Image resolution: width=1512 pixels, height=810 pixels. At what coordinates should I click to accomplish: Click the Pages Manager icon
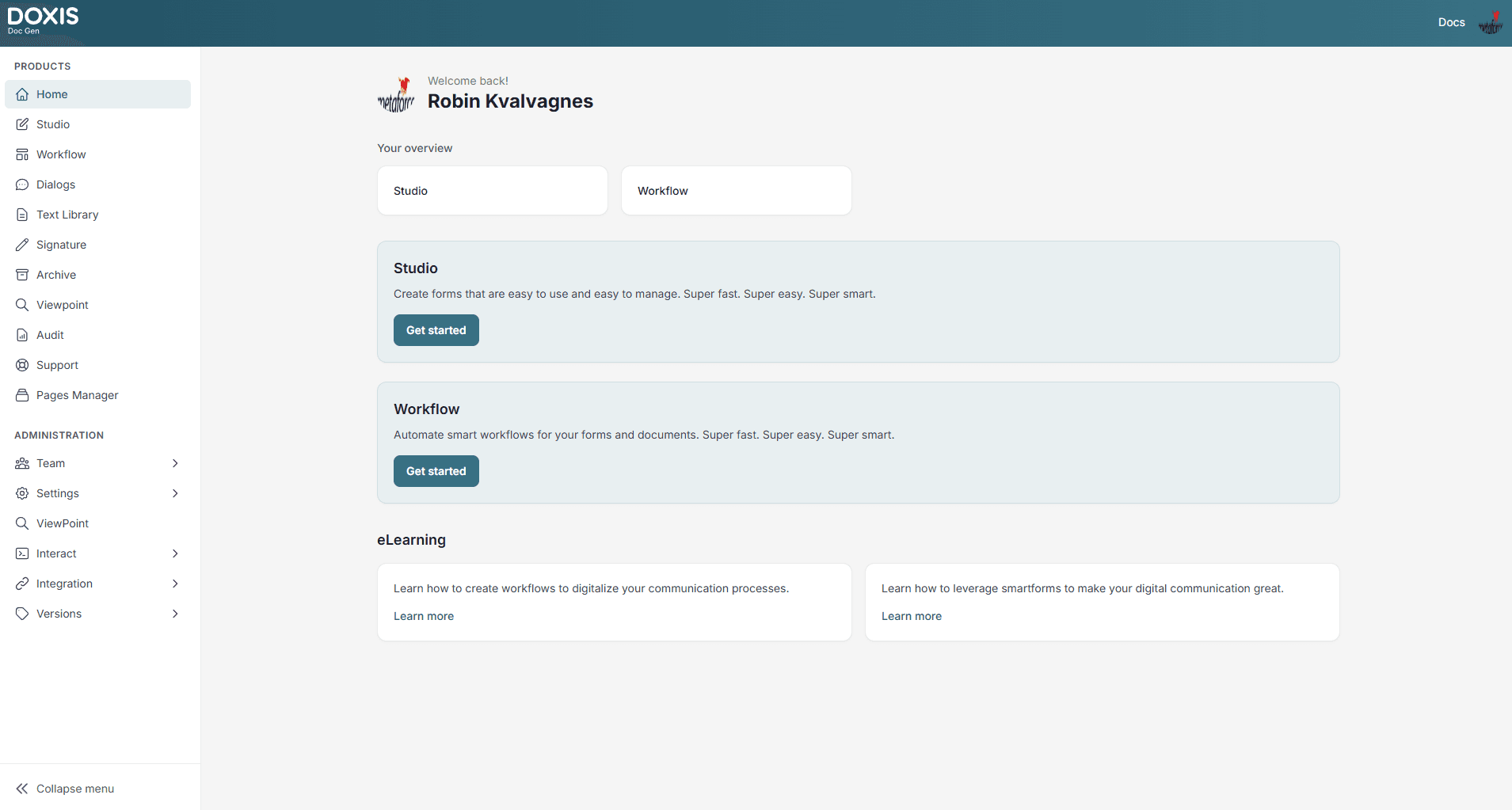22,395
